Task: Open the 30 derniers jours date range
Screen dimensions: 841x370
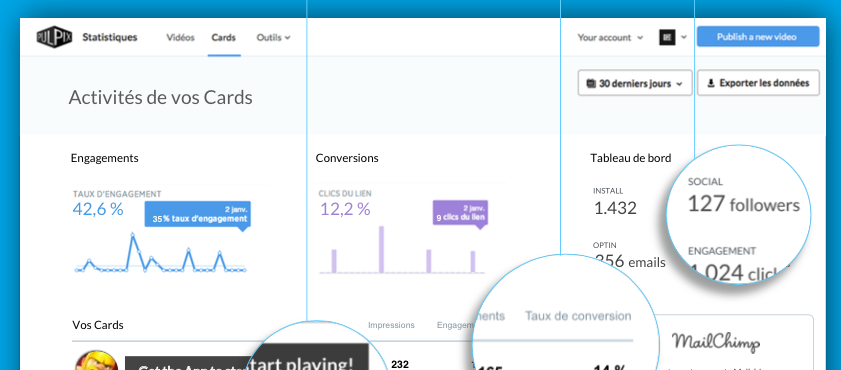Action: [x=635, y=84]
